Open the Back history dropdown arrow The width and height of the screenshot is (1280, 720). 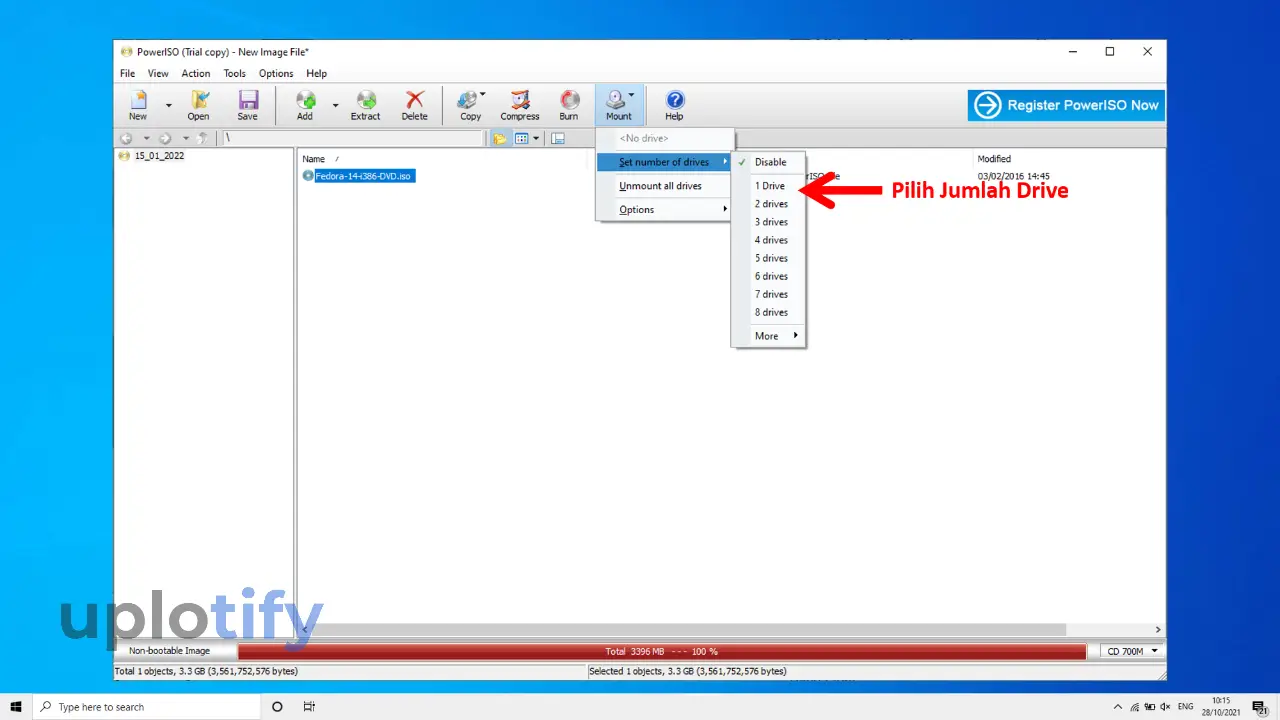coord(146,139)
